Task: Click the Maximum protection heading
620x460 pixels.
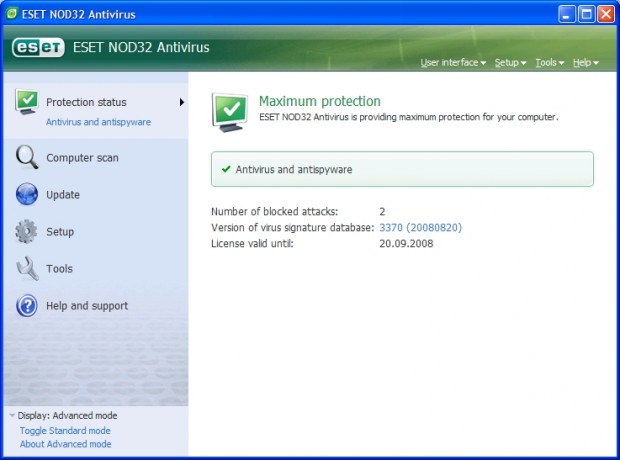Action: (320, 101)
